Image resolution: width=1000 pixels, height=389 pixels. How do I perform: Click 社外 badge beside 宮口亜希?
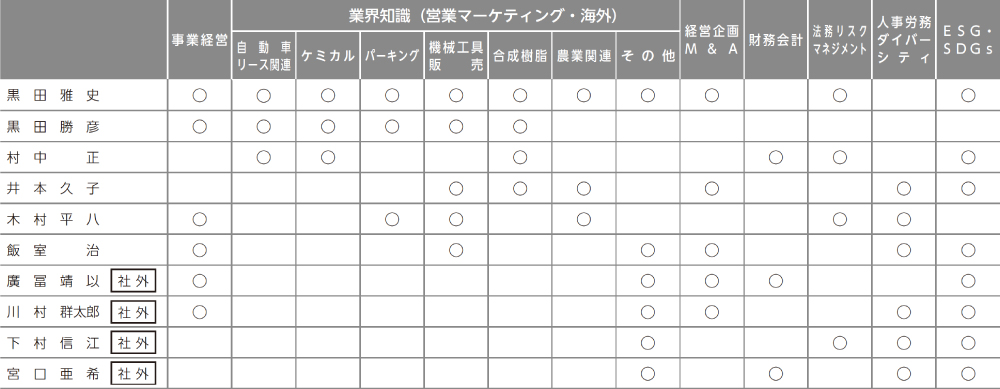click(x=133, y=374)
